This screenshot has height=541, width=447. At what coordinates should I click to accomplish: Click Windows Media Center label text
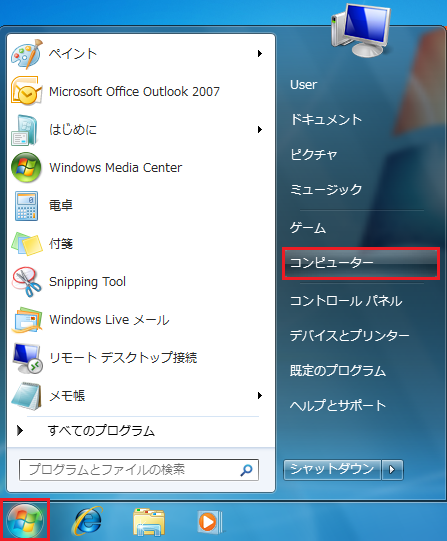[116, 167]
